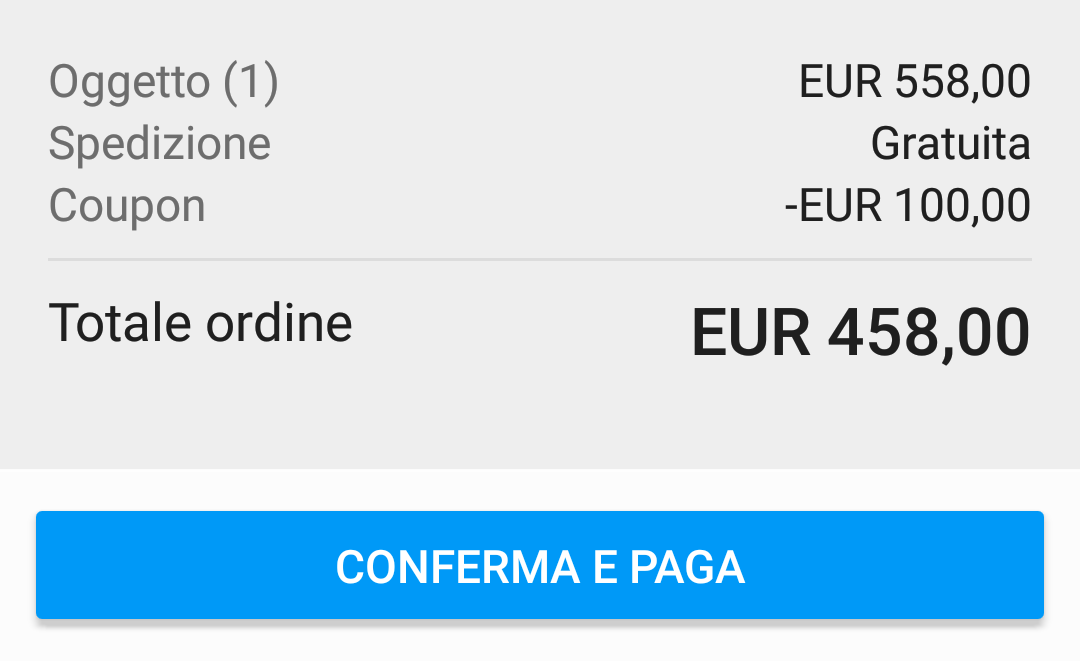Open the item row showing Oggetto (1)
Screen dimensions: 1080x661
click(540, 83)
